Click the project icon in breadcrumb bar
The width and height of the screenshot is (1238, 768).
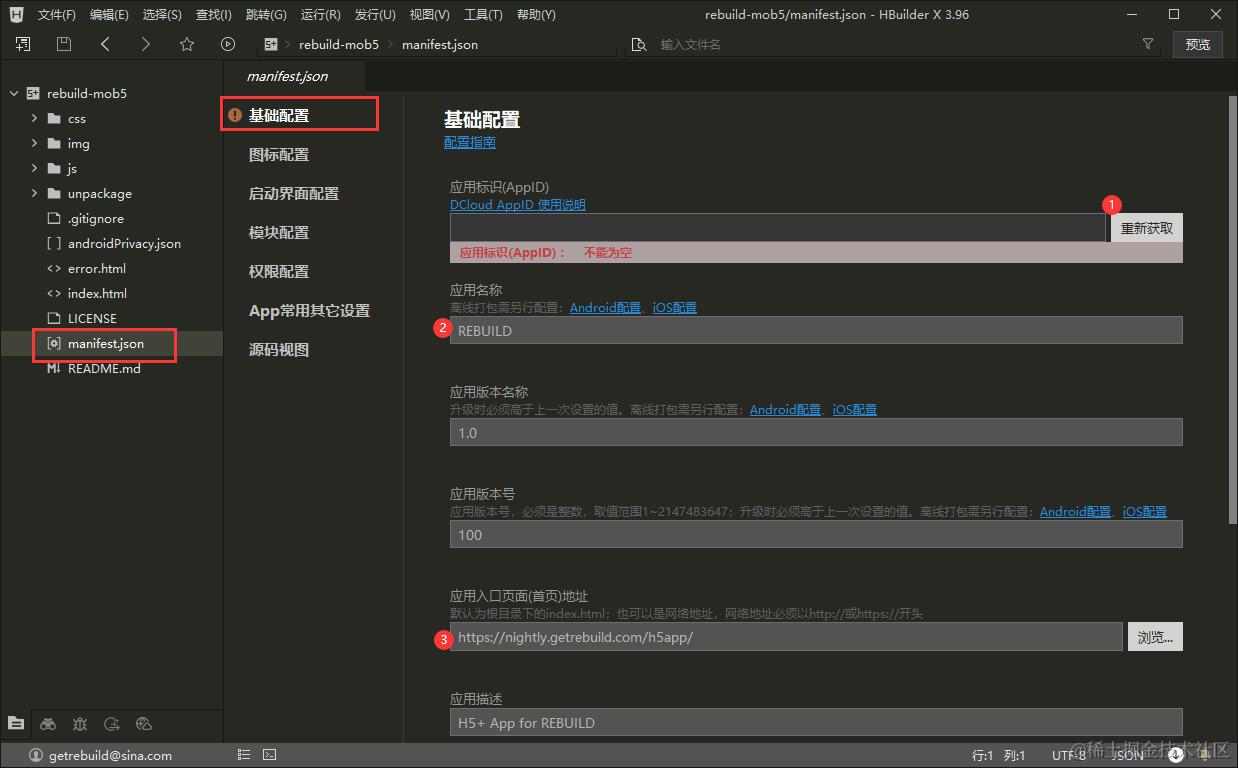pyautogui.click(x=270, y=44)
